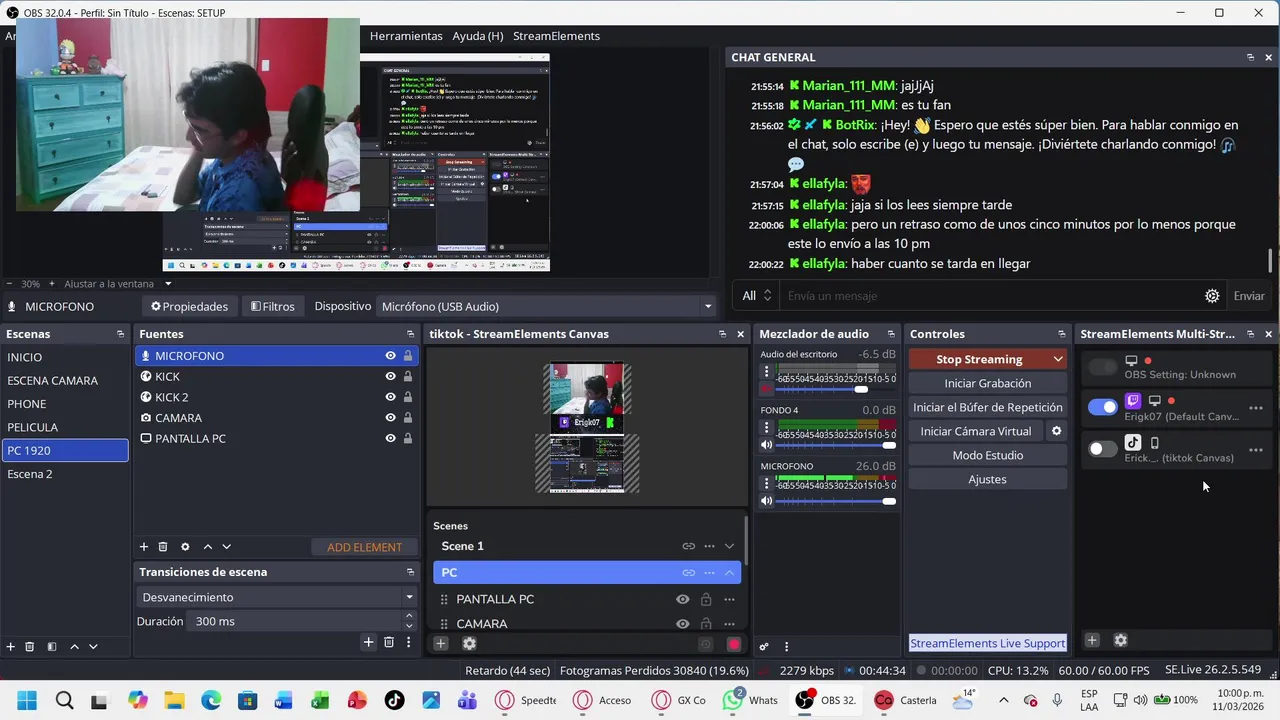Image resolution: width=1280 pixels, height=720 pixels.
Task: Open WhatsApp from the taskbar
Action: 751,700
